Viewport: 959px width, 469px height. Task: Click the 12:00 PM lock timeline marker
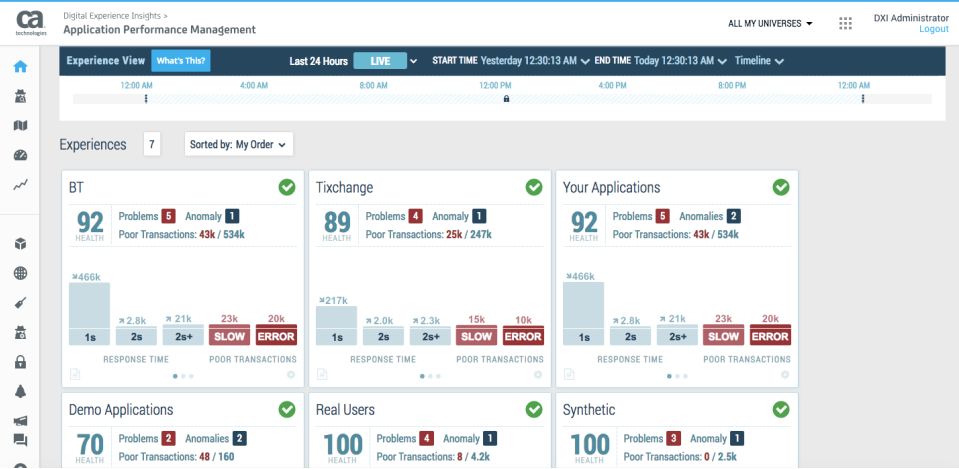click(506, 99)
